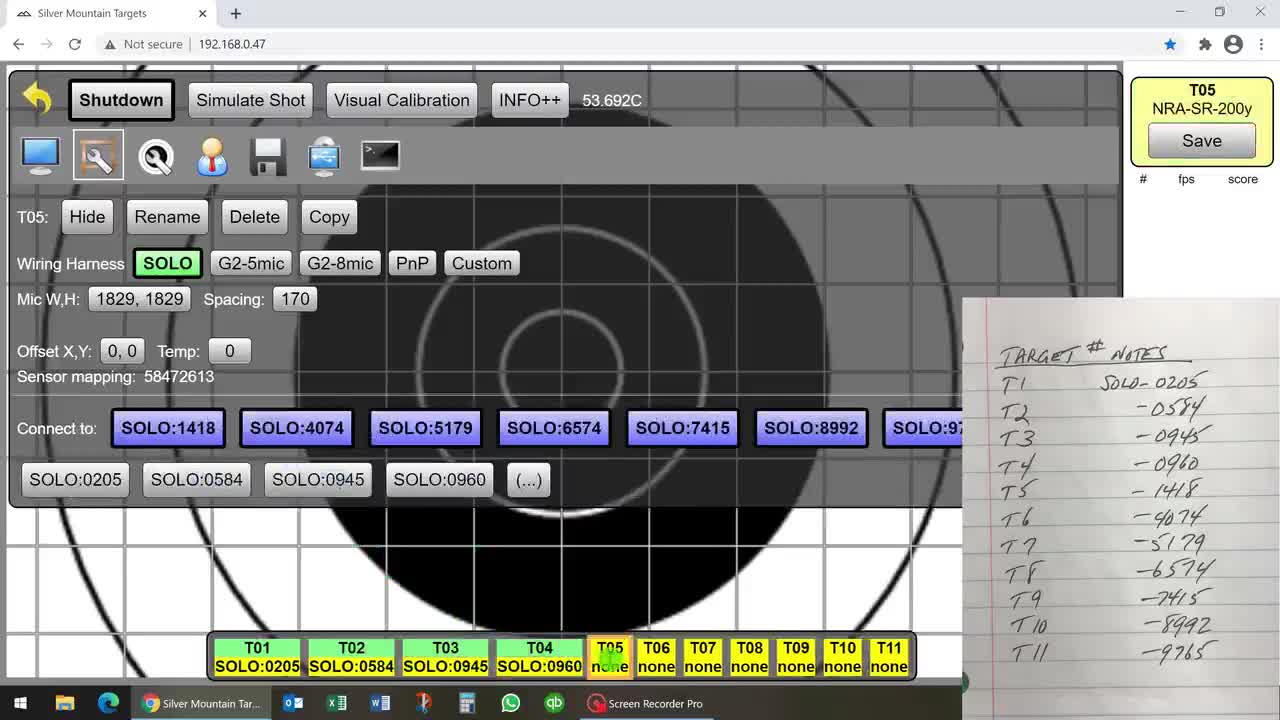Open Visual Calibration
Screen dimensions: 1280x720
[x=402, y=100]
